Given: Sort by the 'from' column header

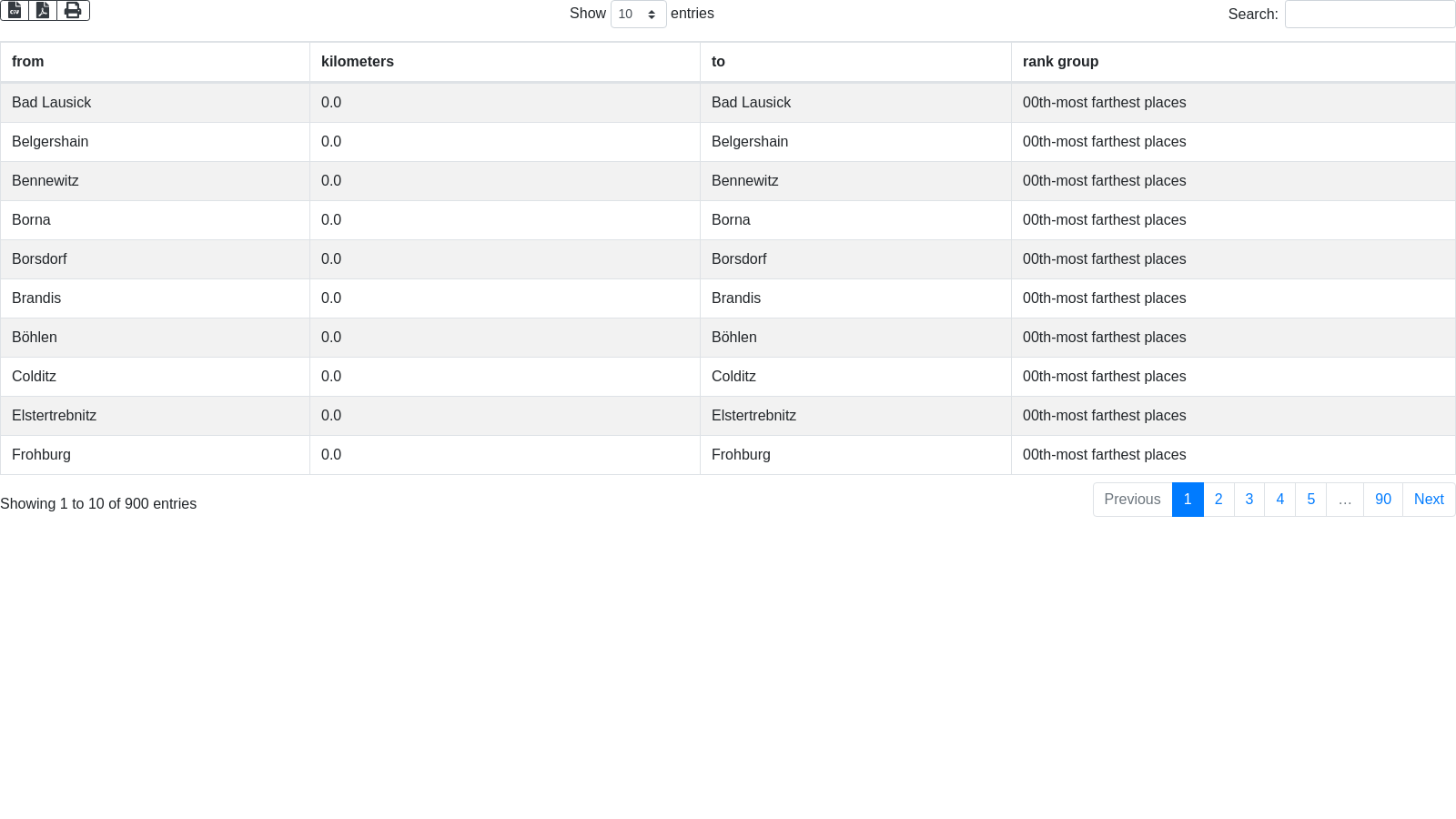Looking at the screenshot, I should click(28, 62).
